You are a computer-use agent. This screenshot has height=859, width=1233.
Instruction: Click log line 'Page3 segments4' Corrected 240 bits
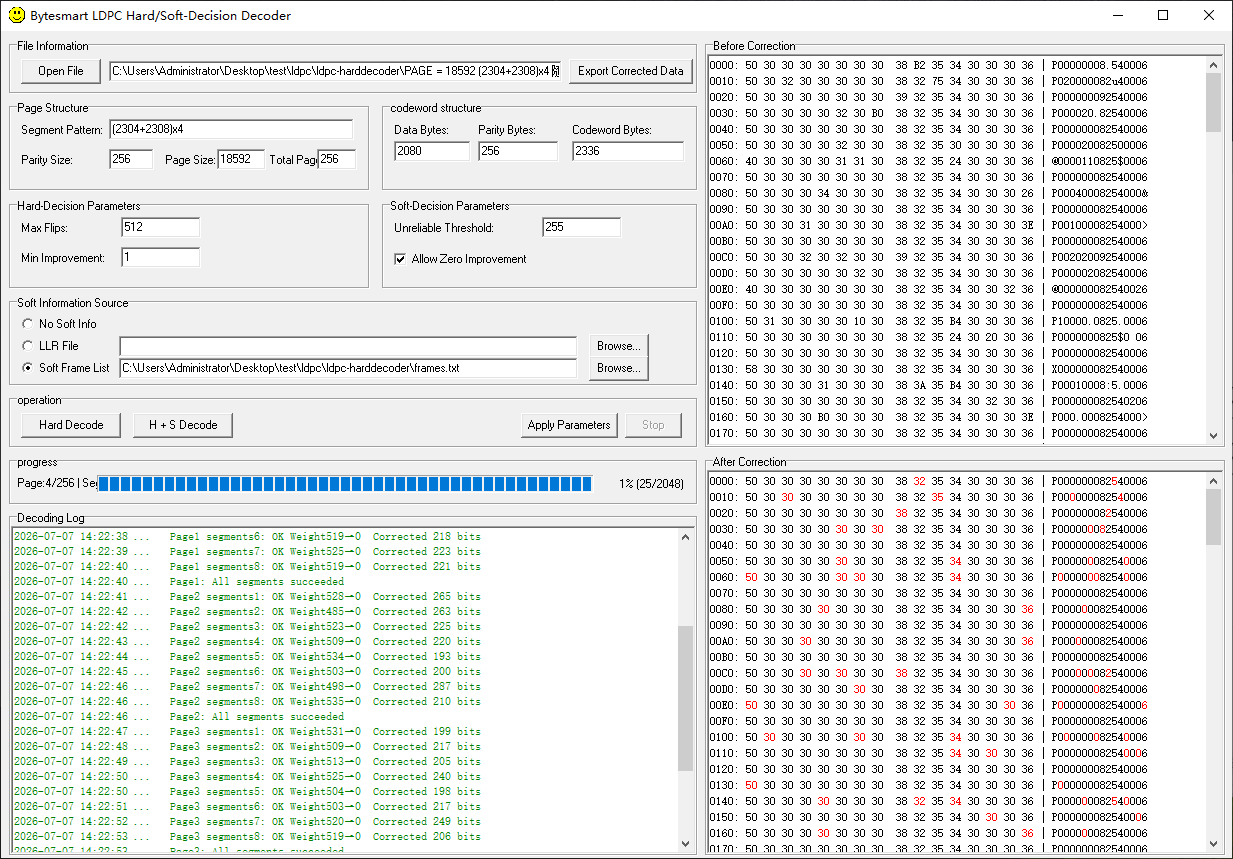click(247, 777)
